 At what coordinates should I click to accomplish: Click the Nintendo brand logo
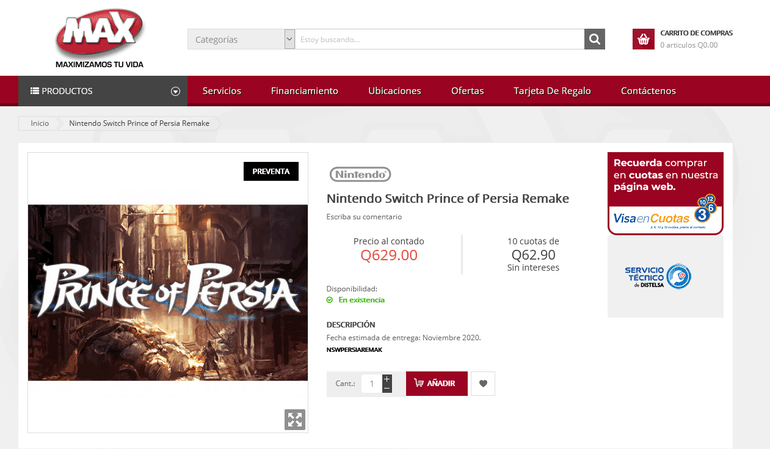pos(359,174)
